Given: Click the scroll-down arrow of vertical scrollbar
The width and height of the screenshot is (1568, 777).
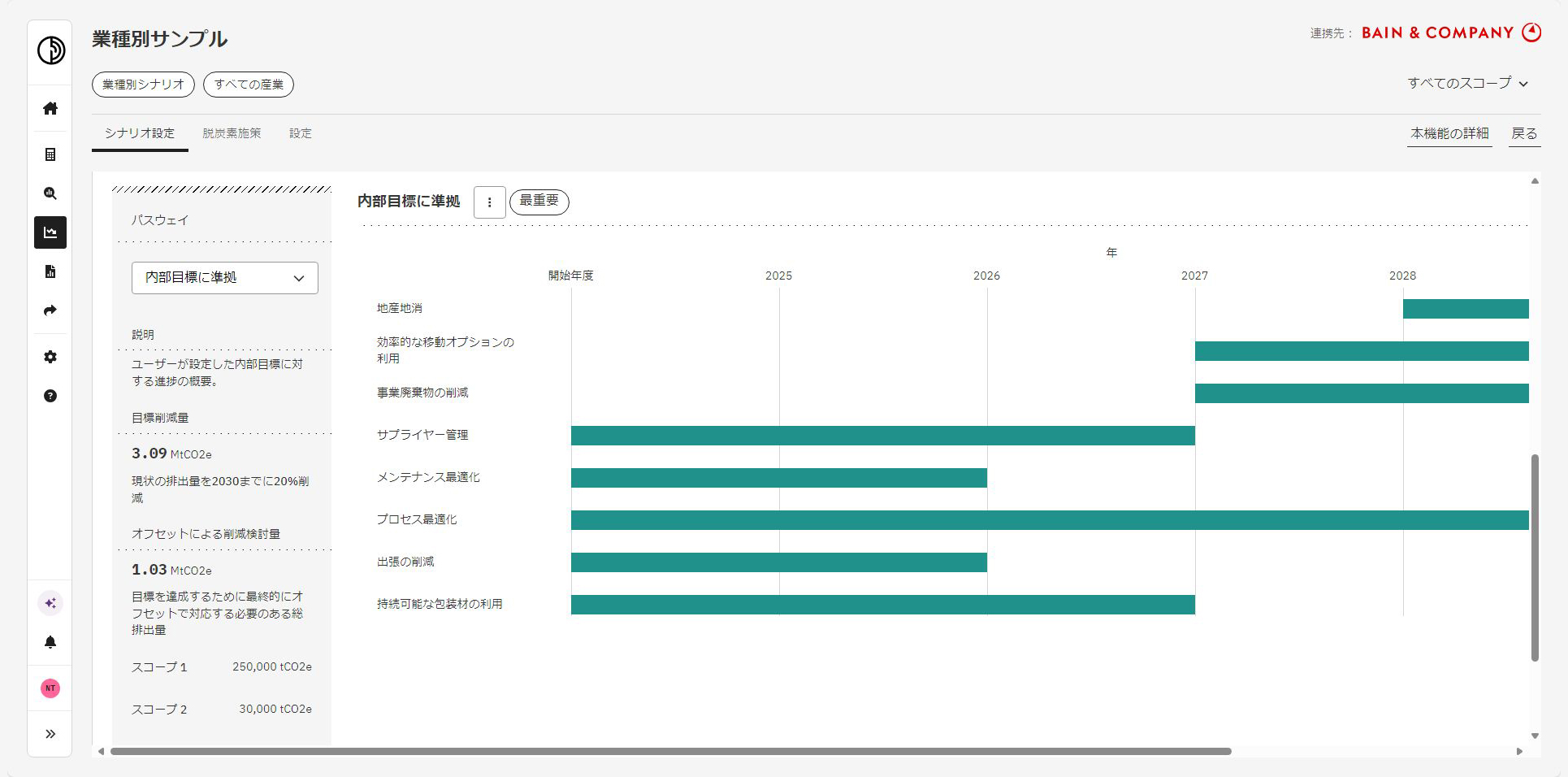Looking at the screenshot, I should (1535, 736).
